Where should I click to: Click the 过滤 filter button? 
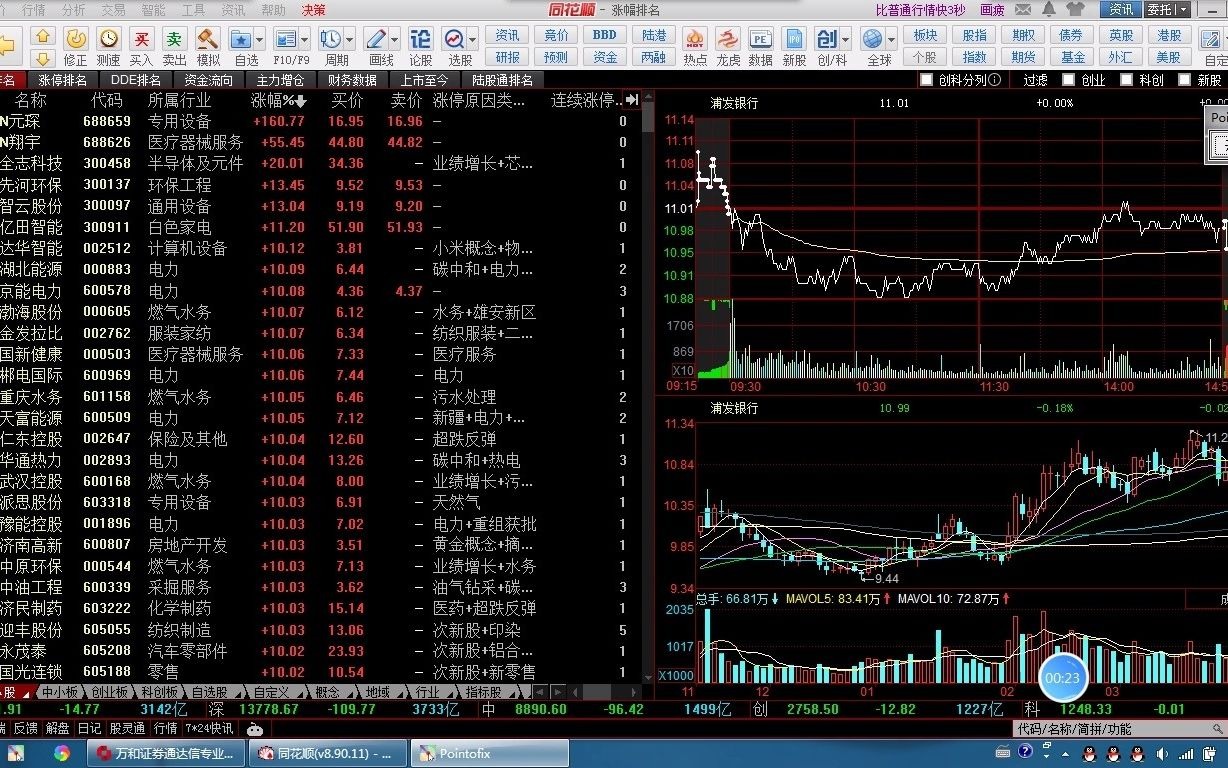1036,80
